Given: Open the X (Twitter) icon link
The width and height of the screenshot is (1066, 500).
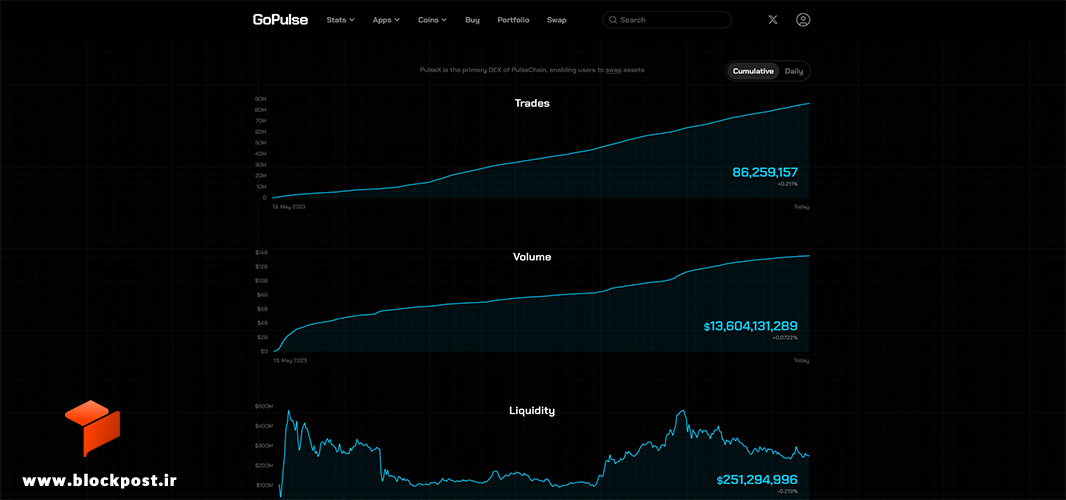Looking at the screenshot, I should (x=772, y=20).
